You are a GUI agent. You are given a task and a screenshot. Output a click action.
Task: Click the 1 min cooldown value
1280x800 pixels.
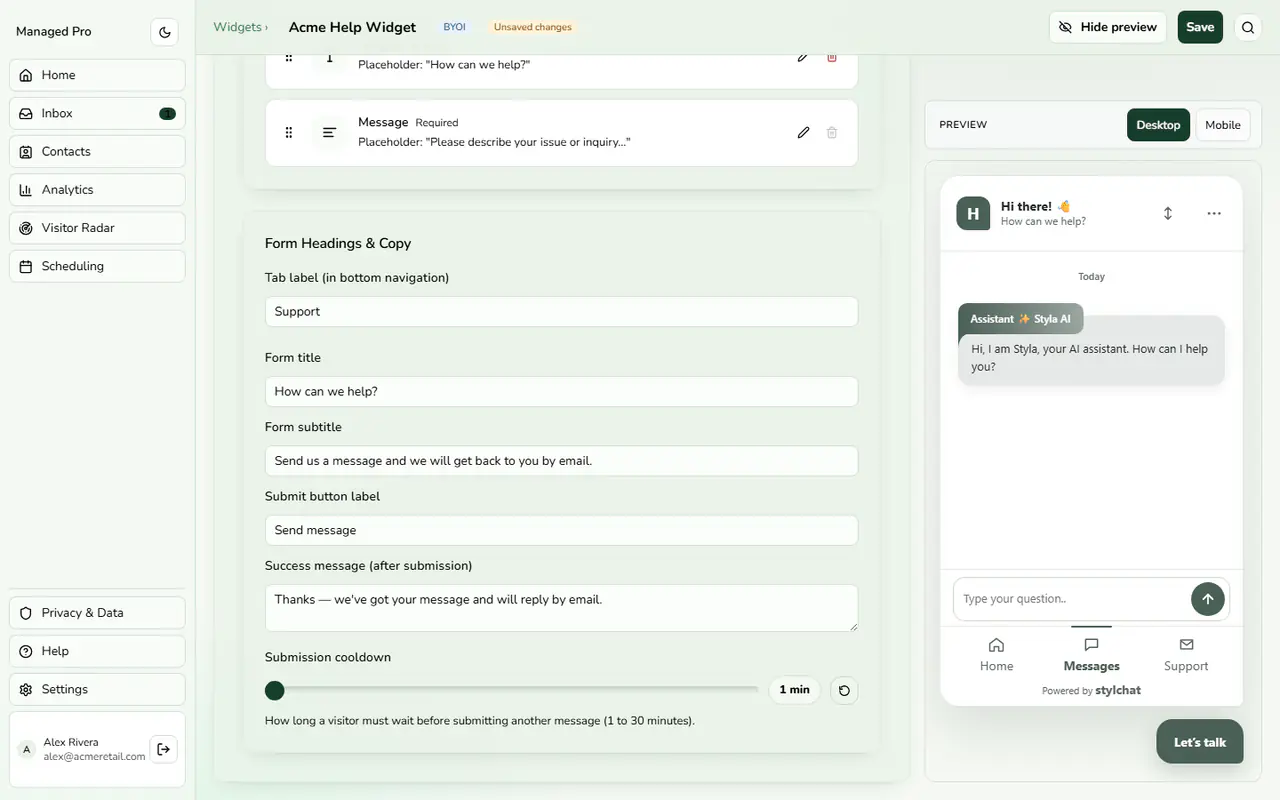point(795,690)
